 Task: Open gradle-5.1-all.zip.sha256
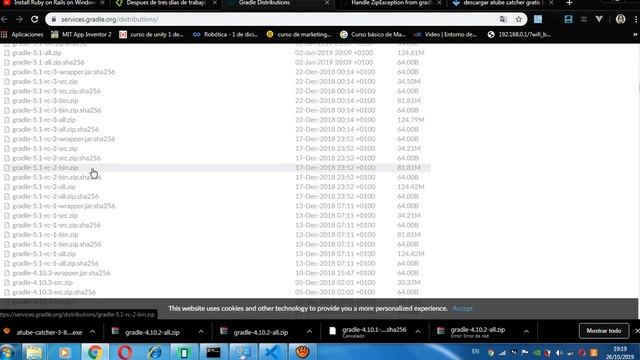click(48, 62)
